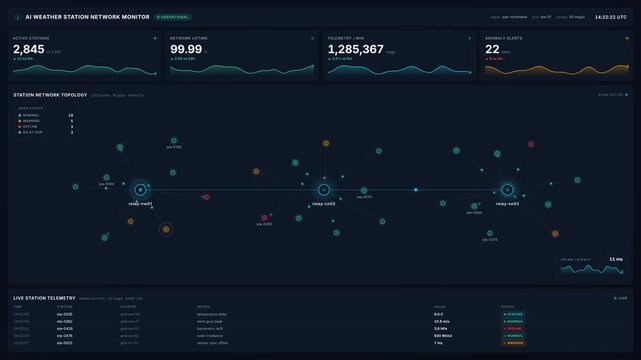
Task: Click the wind gust peak metric cell
Action: (x=210, y=322)
